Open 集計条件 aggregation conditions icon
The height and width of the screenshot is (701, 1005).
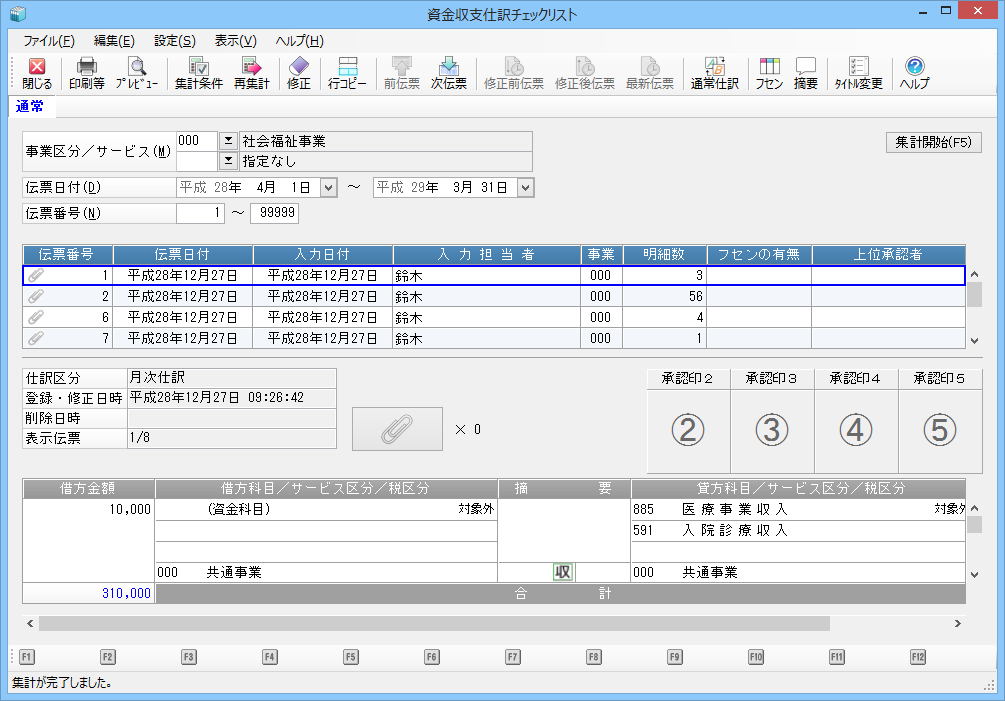(199, 73)
